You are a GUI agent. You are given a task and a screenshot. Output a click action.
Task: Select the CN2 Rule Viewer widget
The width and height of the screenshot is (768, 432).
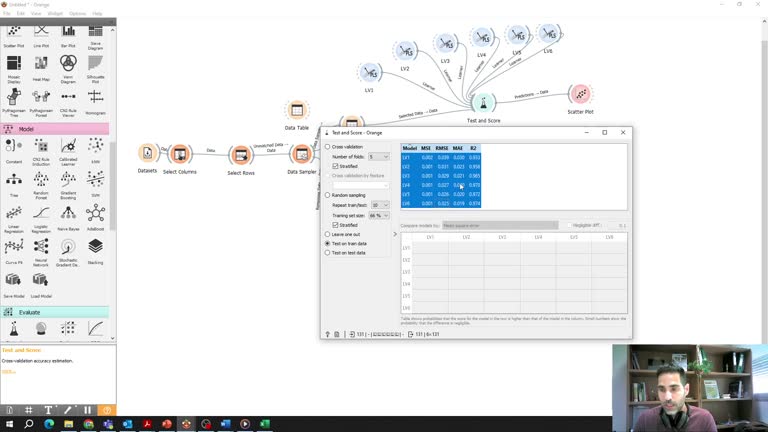[68, 102]
